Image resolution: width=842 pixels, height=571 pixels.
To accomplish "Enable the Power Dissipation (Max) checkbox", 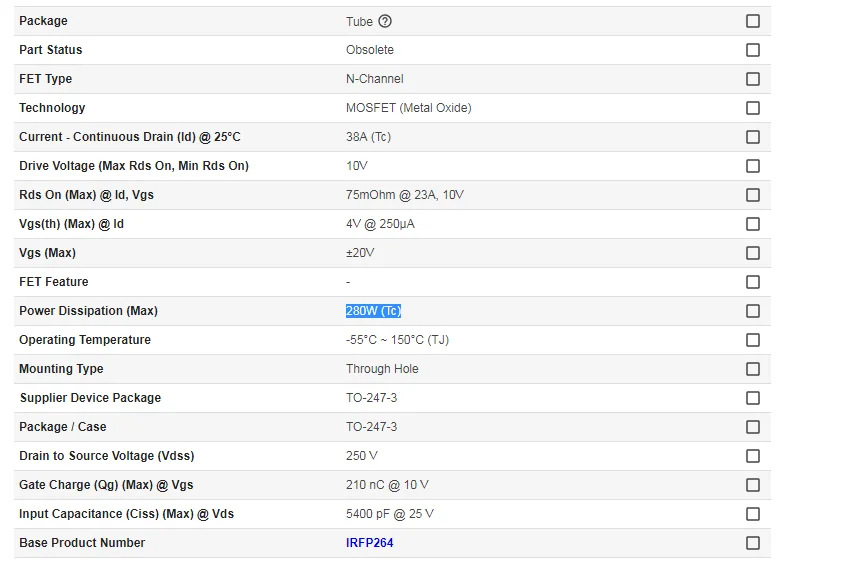I will click(x=753, y=311).
